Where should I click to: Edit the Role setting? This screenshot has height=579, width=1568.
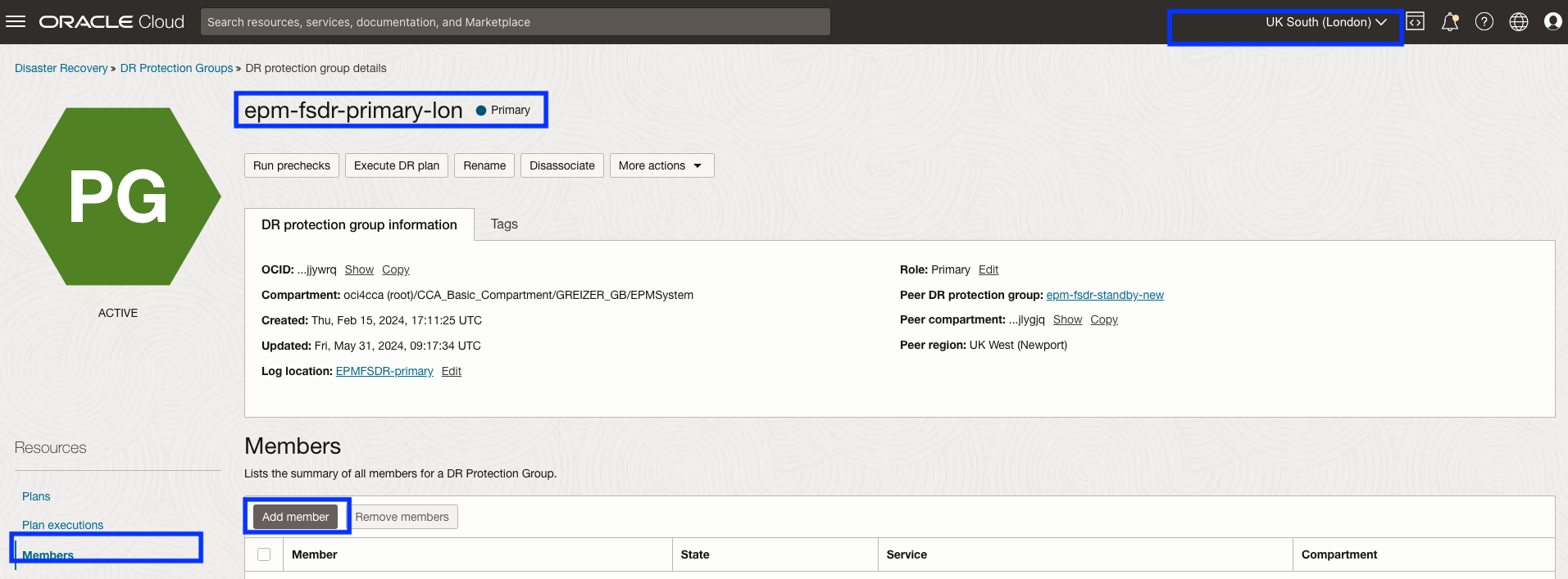[989, 269]
